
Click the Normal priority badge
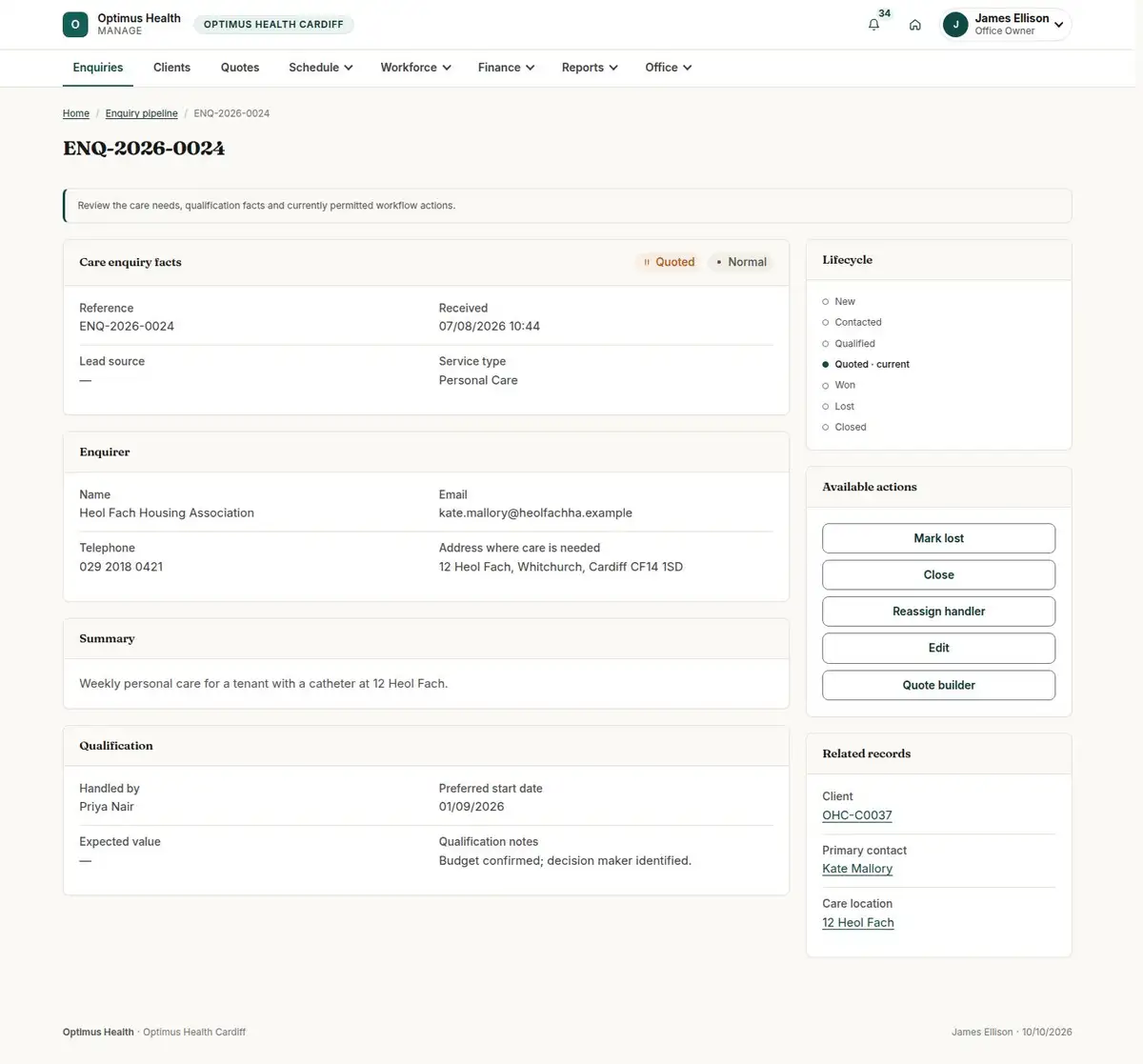point(741,262)
